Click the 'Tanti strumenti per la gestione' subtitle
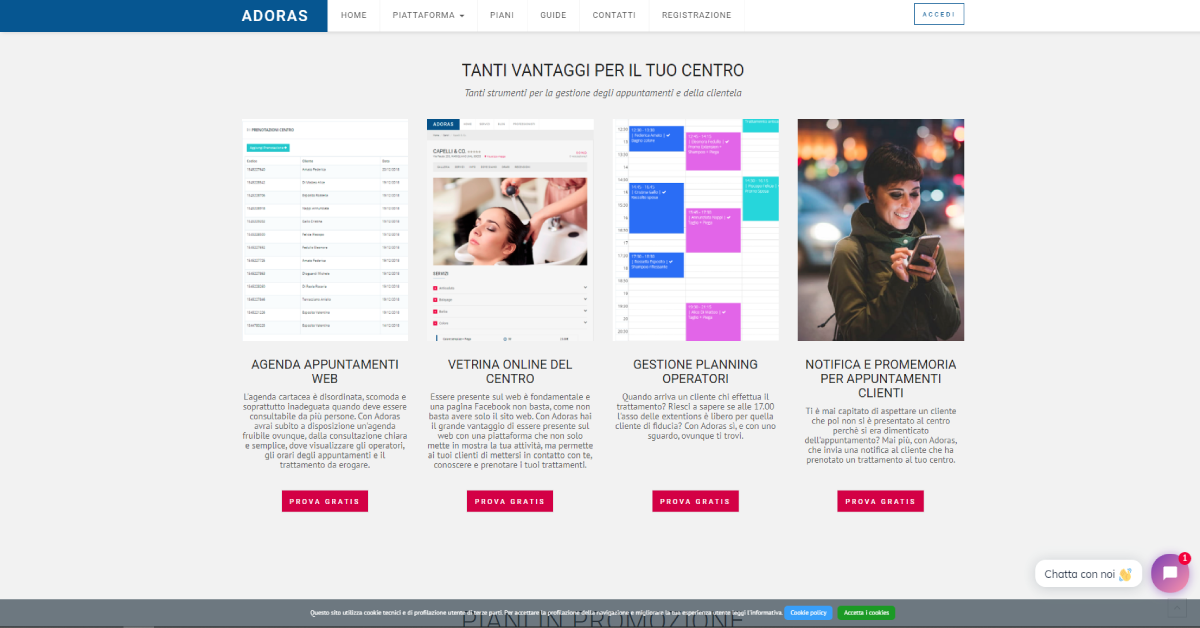 pyautogui.click(x=603, y=93)
